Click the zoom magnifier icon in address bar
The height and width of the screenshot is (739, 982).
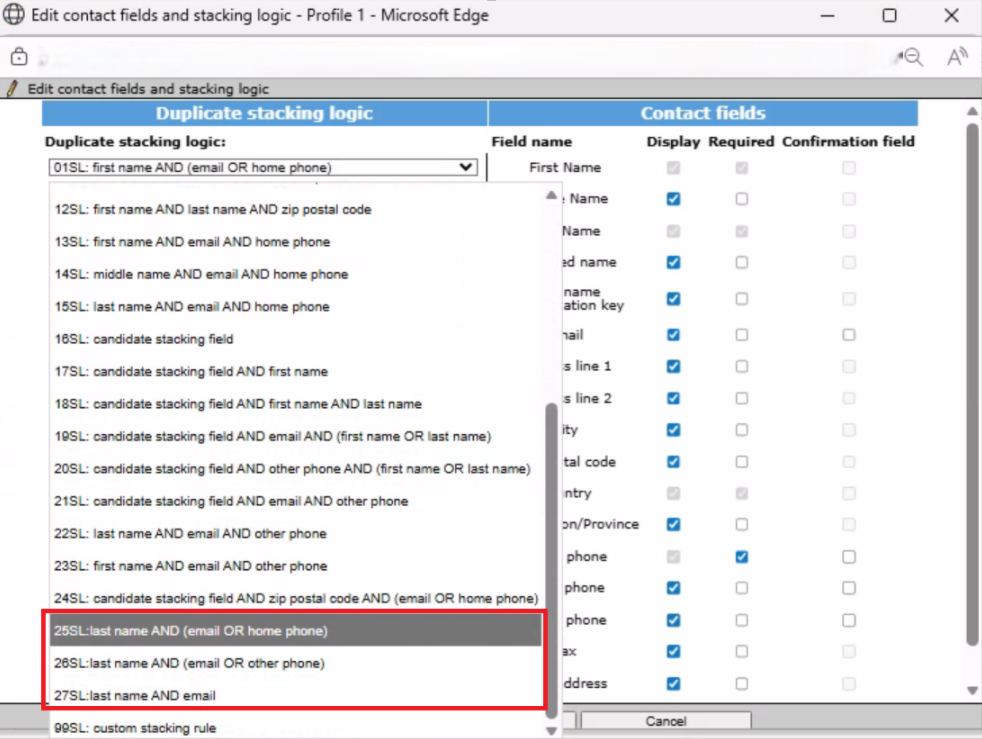pyautogui.click(x=909, y=57)
